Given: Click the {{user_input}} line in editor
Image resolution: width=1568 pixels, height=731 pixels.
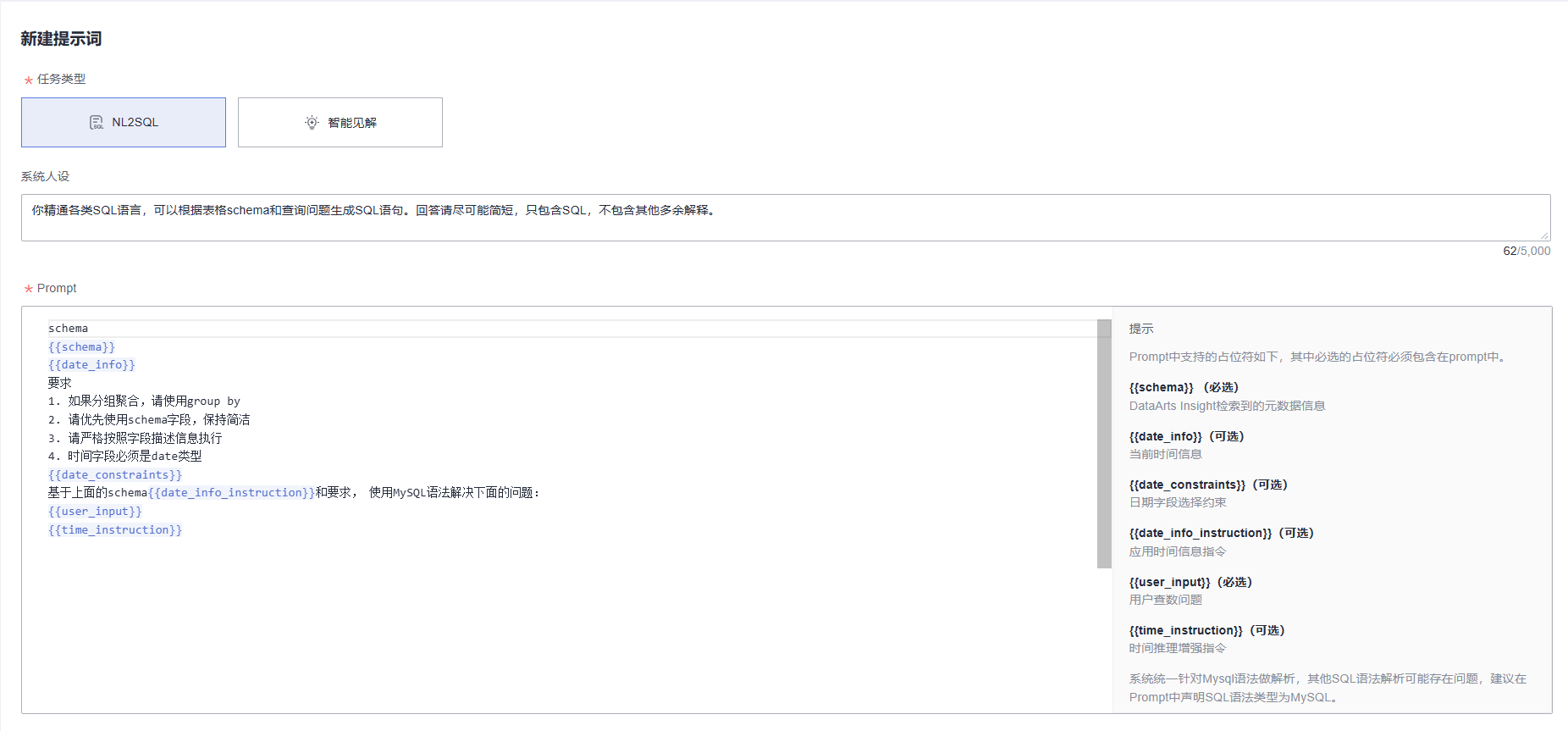Looking at the screenshot, I should (95, 512).
